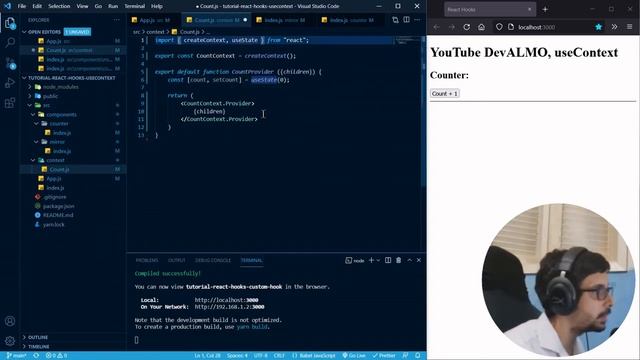Close the React Hooks browser tab
This screenshot has width=640, height=360.
[529, 9]
